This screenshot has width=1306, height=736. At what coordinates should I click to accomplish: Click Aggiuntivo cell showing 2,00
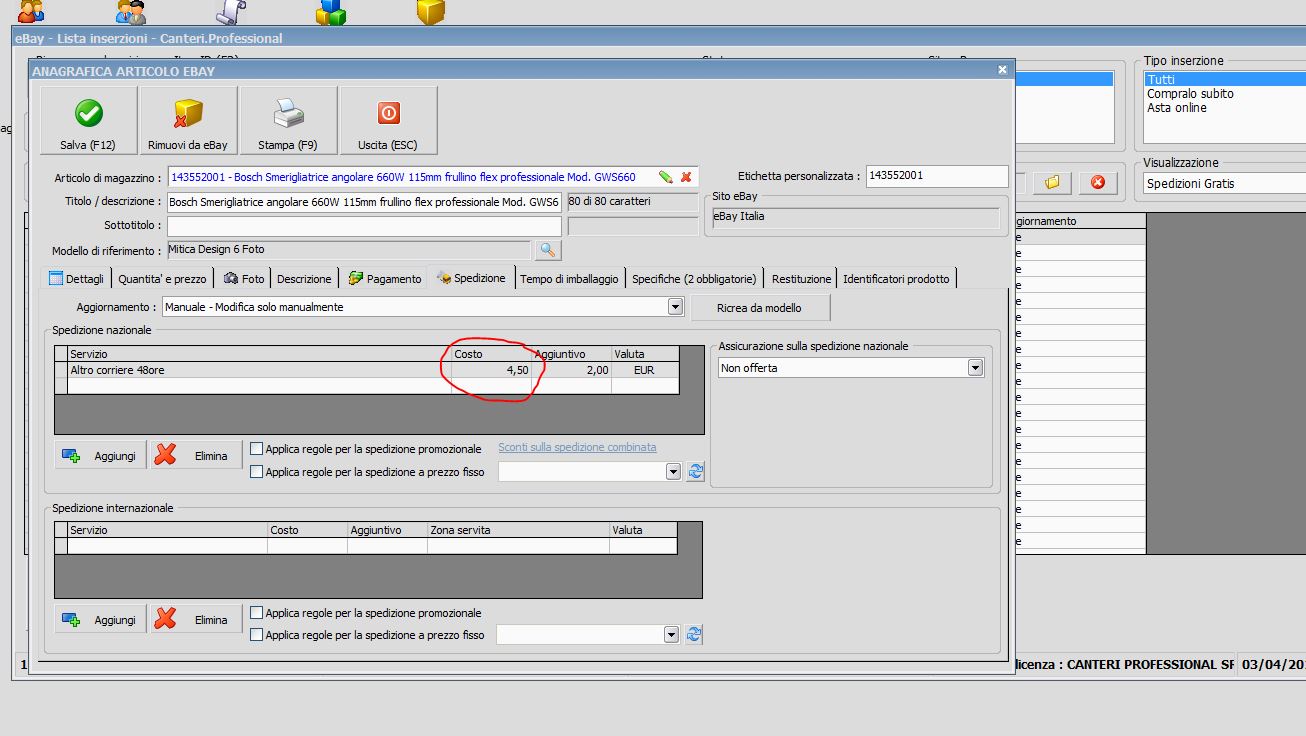(571, 370)
